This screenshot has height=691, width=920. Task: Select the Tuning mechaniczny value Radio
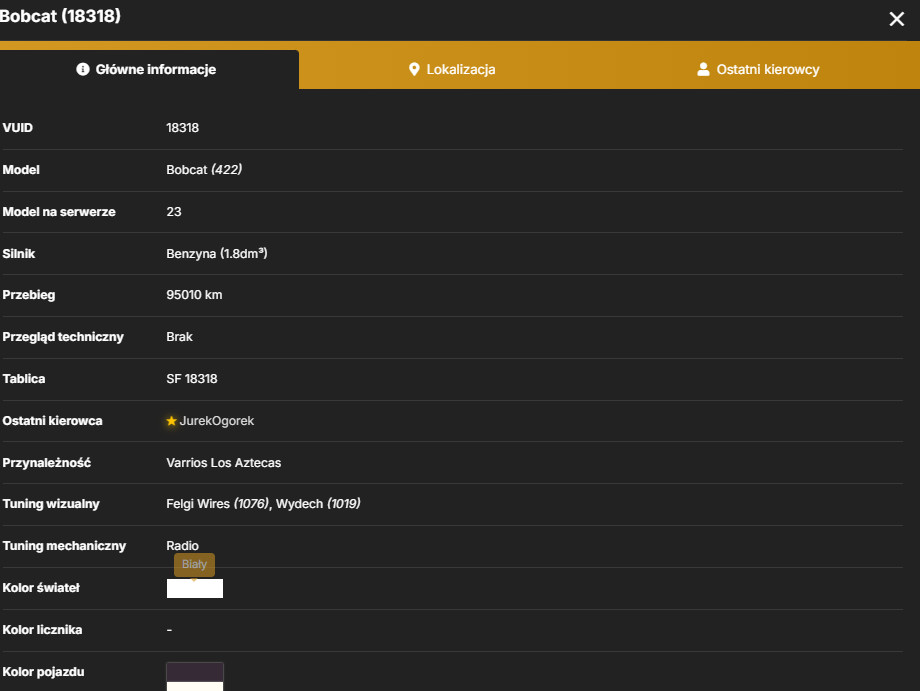pyautogui.click(x=182, y=546)
